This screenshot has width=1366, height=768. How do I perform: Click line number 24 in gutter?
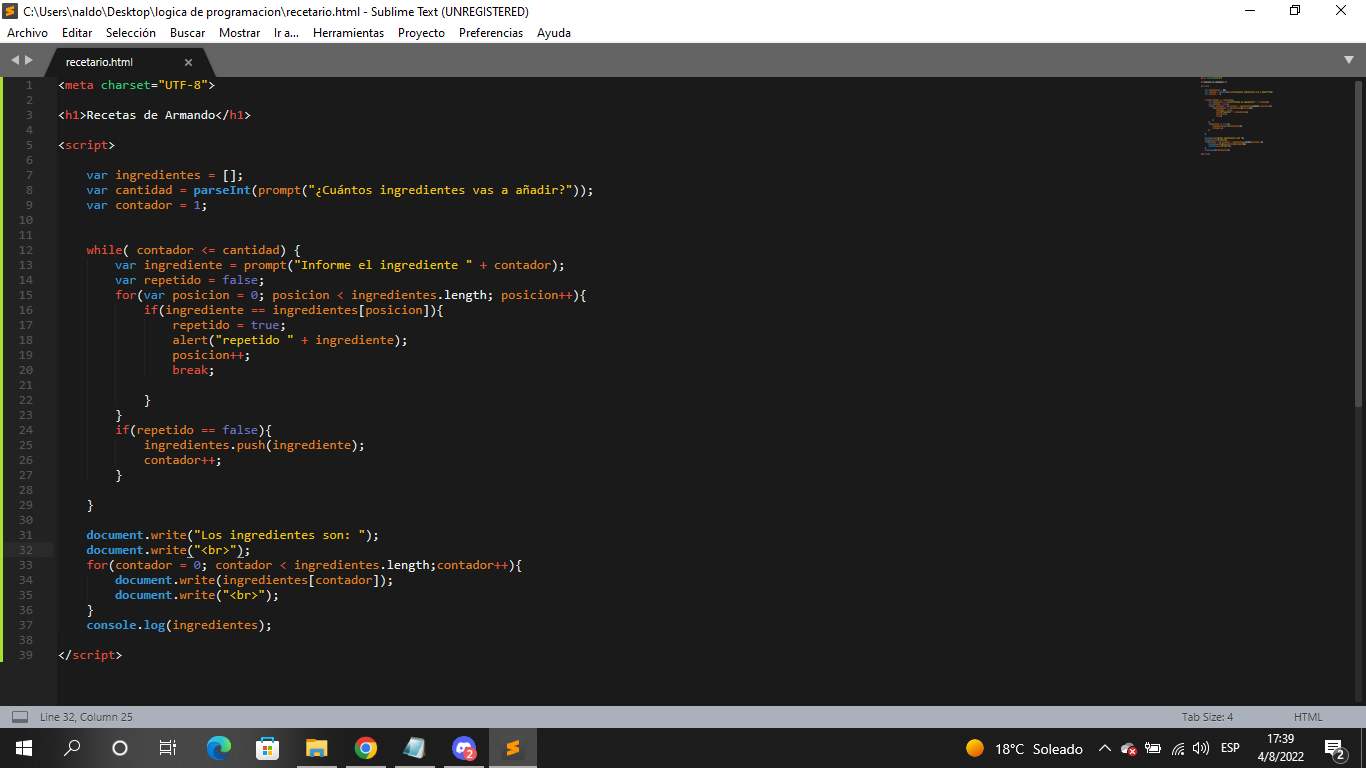click(x=26, y=430)
